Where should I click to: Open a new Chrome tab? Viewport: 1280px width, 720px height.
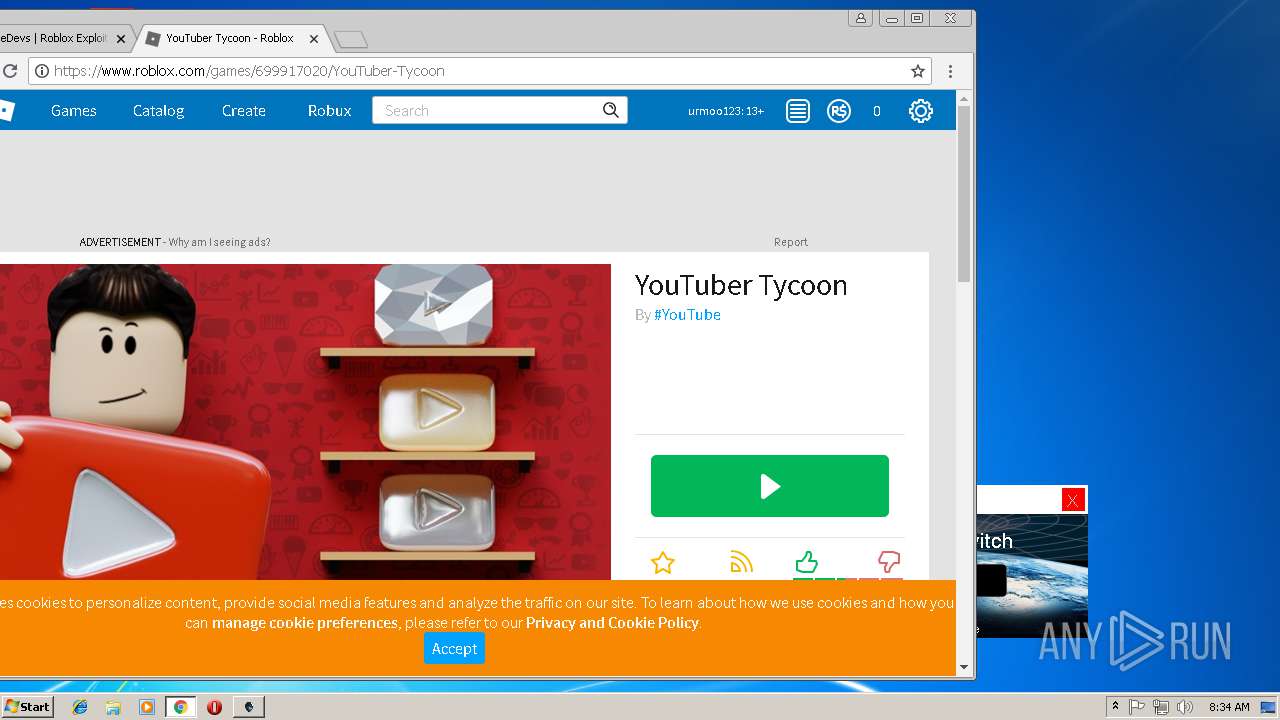(350, 39)
